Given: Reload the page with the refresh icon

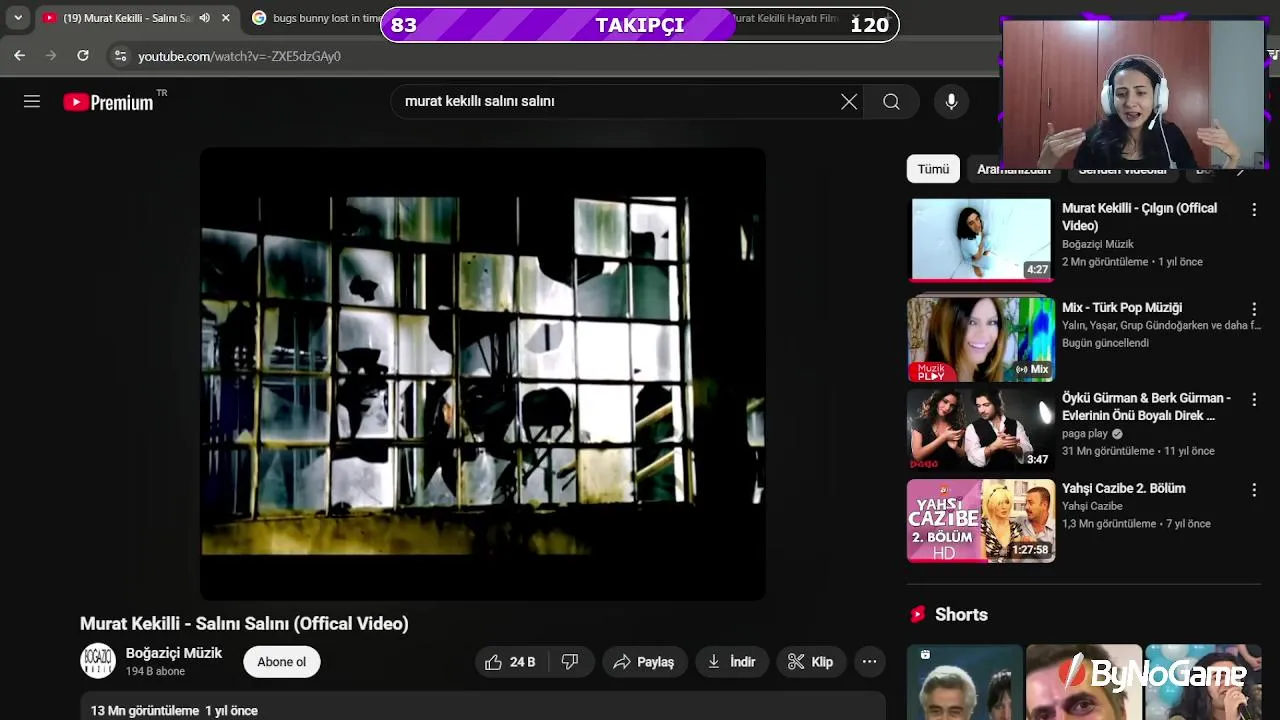Looking at the screenshot, I should tap(83, 56).
